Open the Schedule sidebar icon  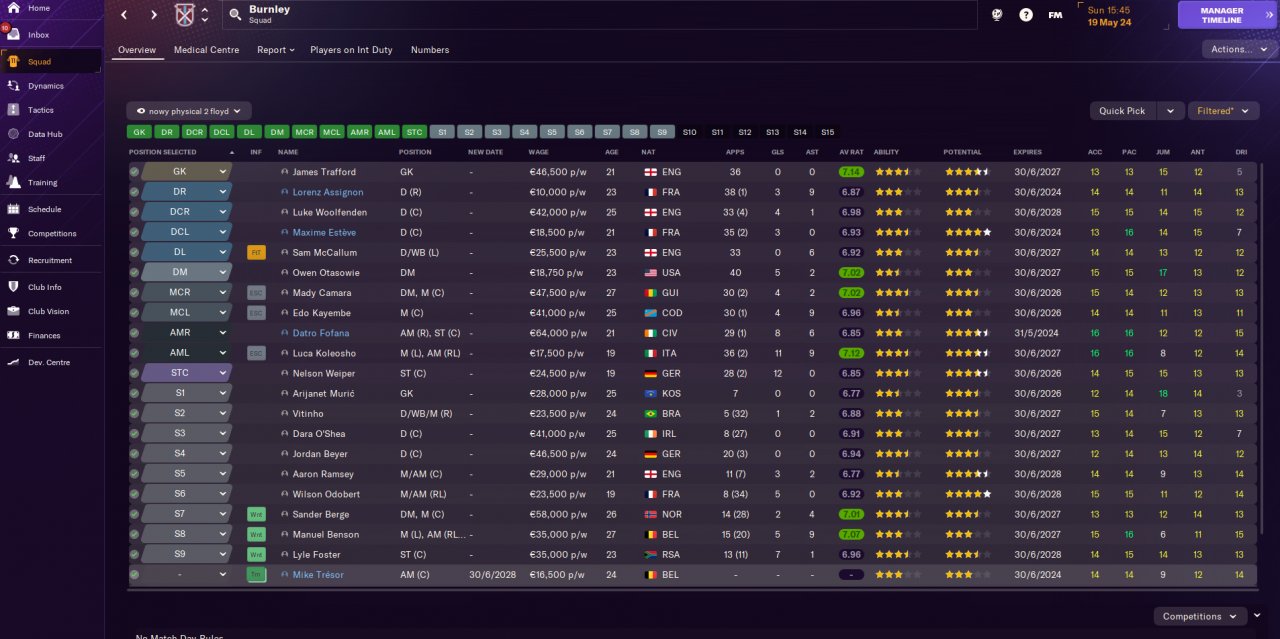coord(13,209)
